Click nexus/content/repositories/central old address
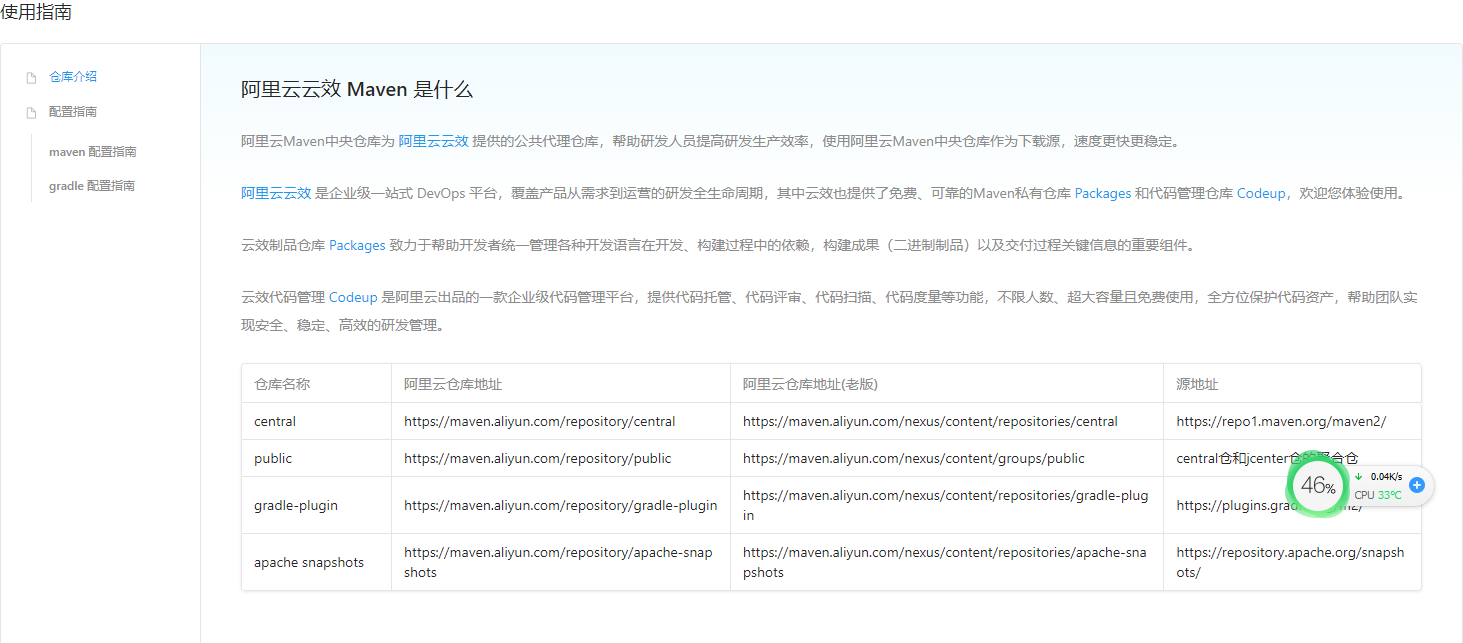Screen dimensions: 1463x643 pos(930,421)
